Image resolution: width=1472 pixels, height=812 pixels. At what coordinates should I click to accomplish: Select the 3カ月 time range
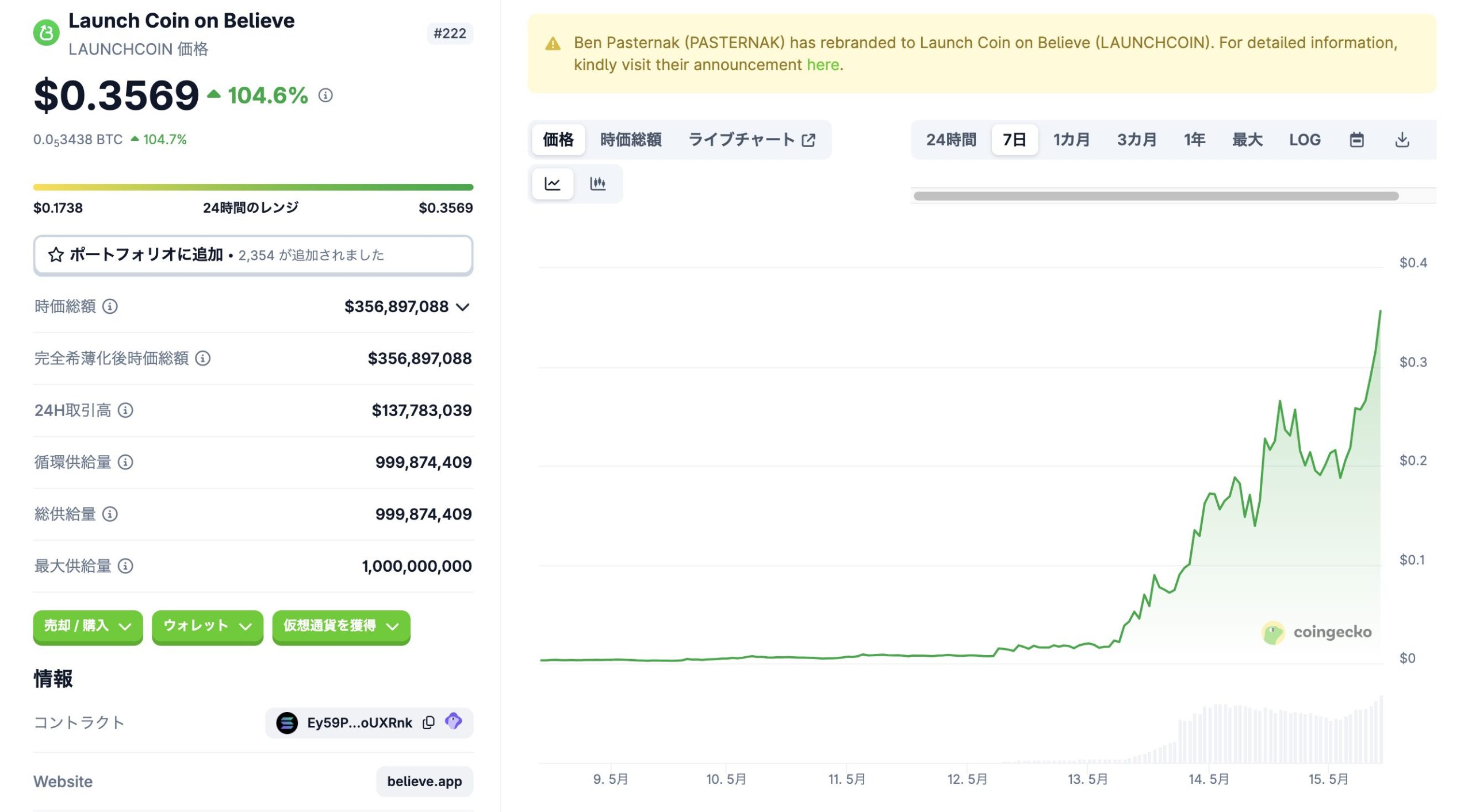pos(1136,140)
